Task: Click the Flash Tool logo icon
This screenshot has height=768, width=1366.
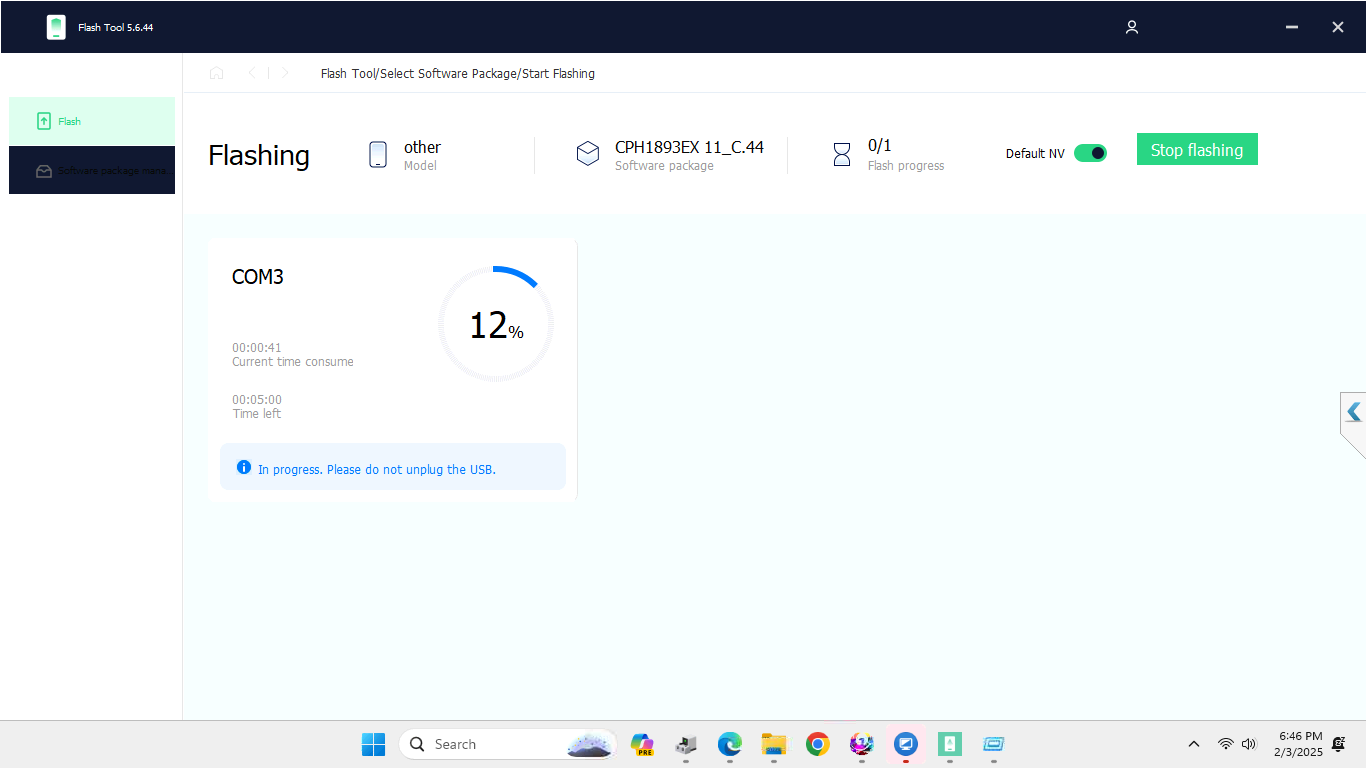Action: point(56,27)
